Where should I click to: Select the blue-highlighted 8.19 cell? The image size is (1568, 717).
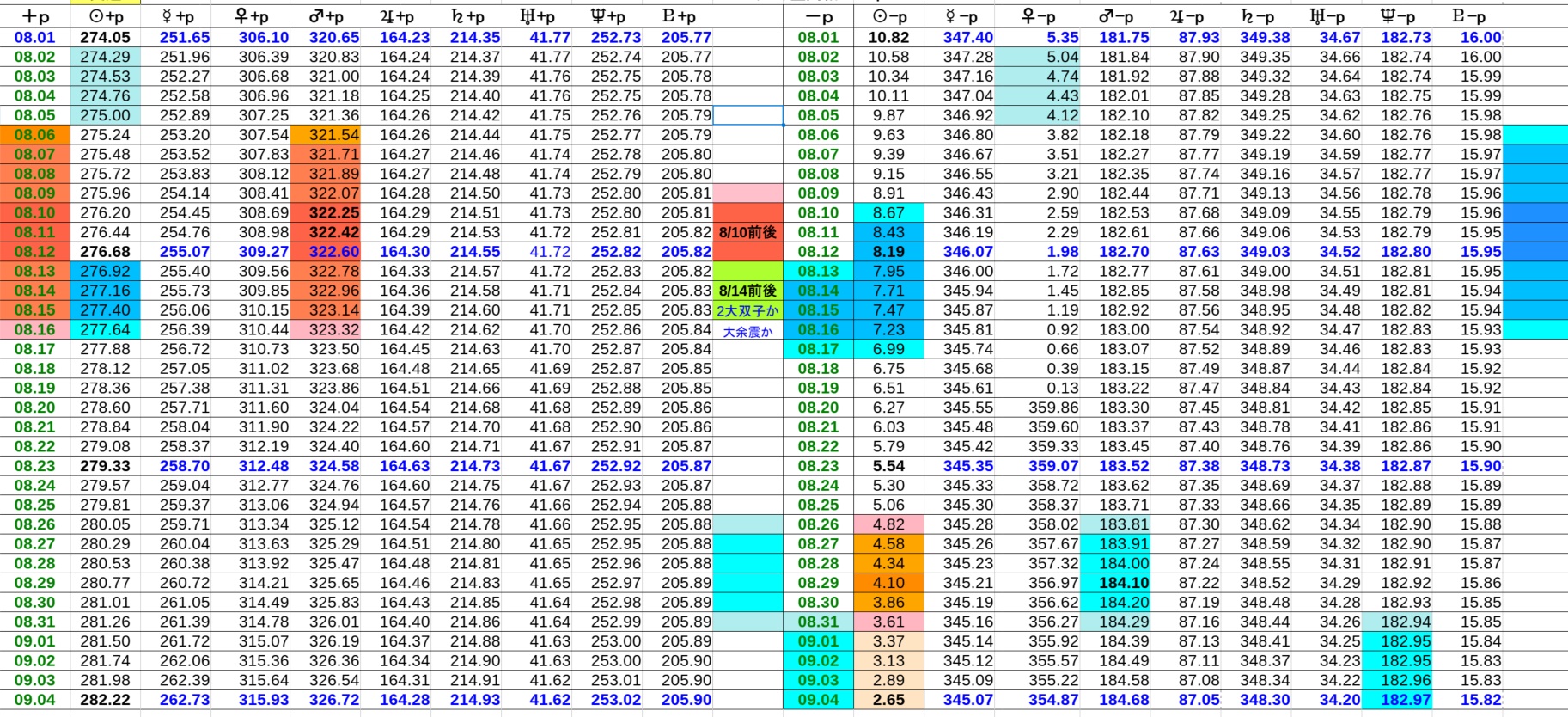pyautogui.click(x=888, y=252)
